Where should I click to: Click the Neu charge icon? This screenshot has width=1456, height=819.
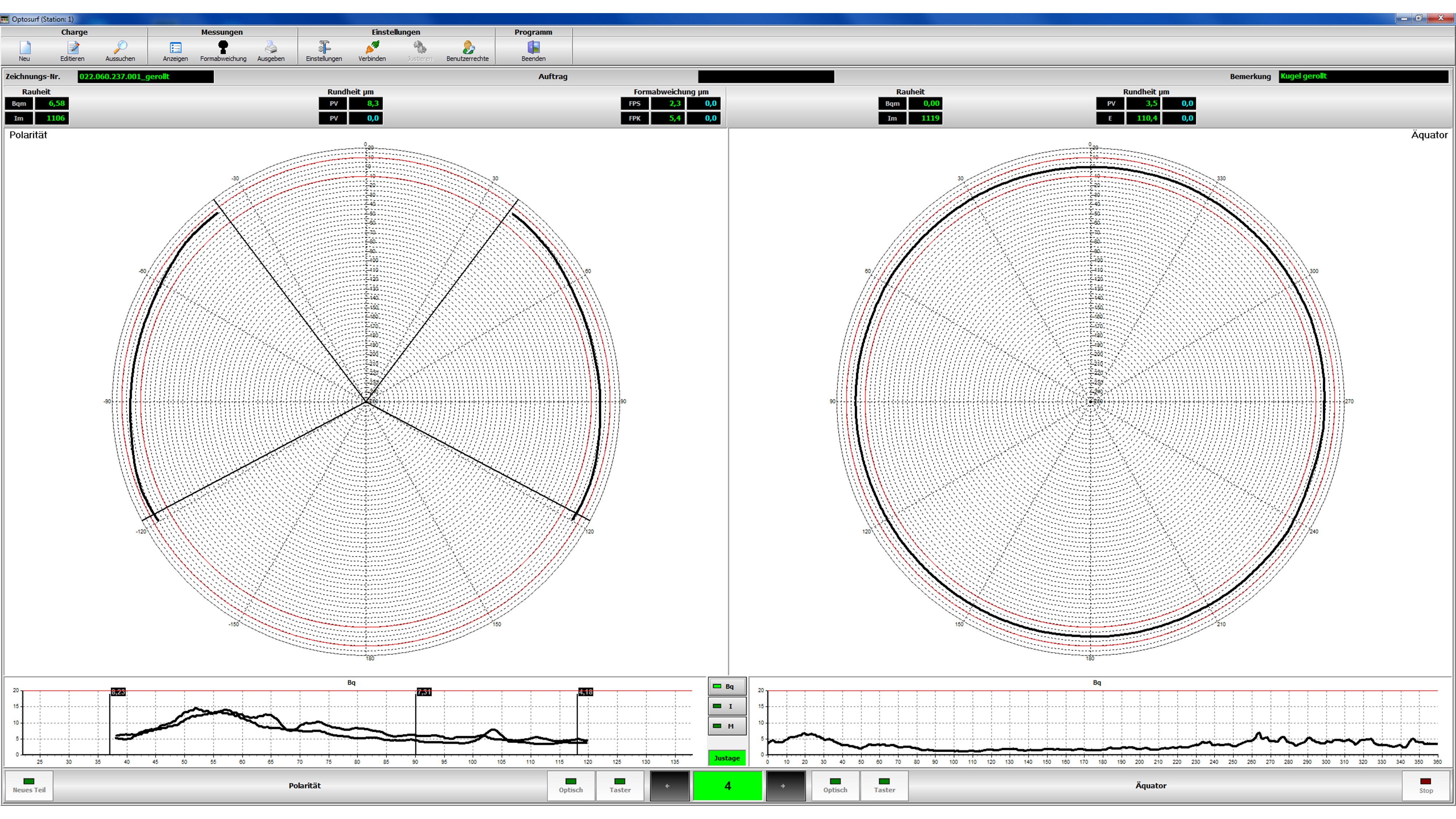pyautogui.click(x=24, y=50)
